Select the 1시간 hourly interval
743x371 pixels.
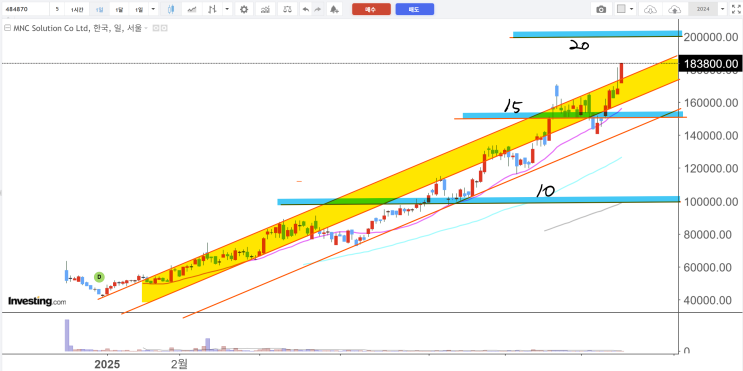pos(77,9)
